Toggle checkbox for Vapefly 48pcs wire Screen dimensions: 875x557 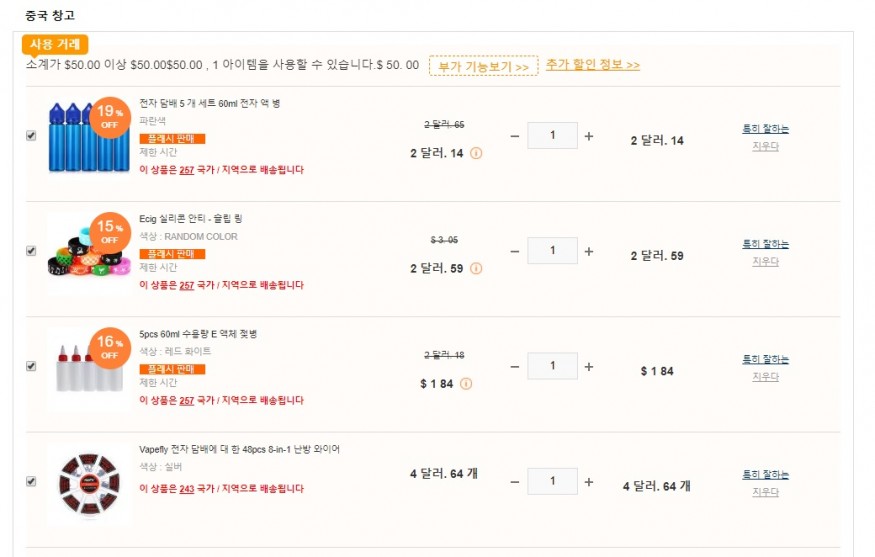click(x=31, y=481)
